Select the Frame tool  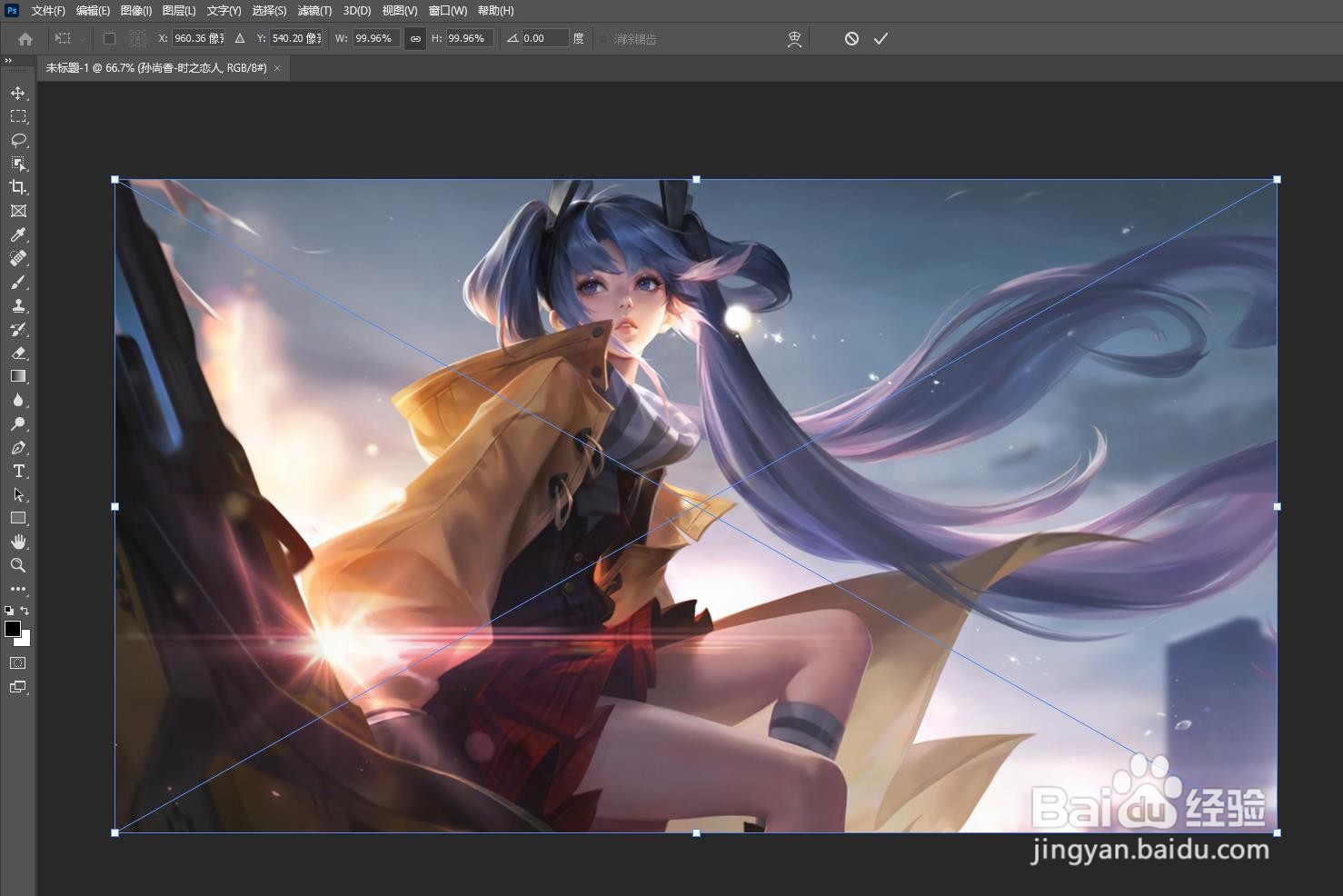18,211
